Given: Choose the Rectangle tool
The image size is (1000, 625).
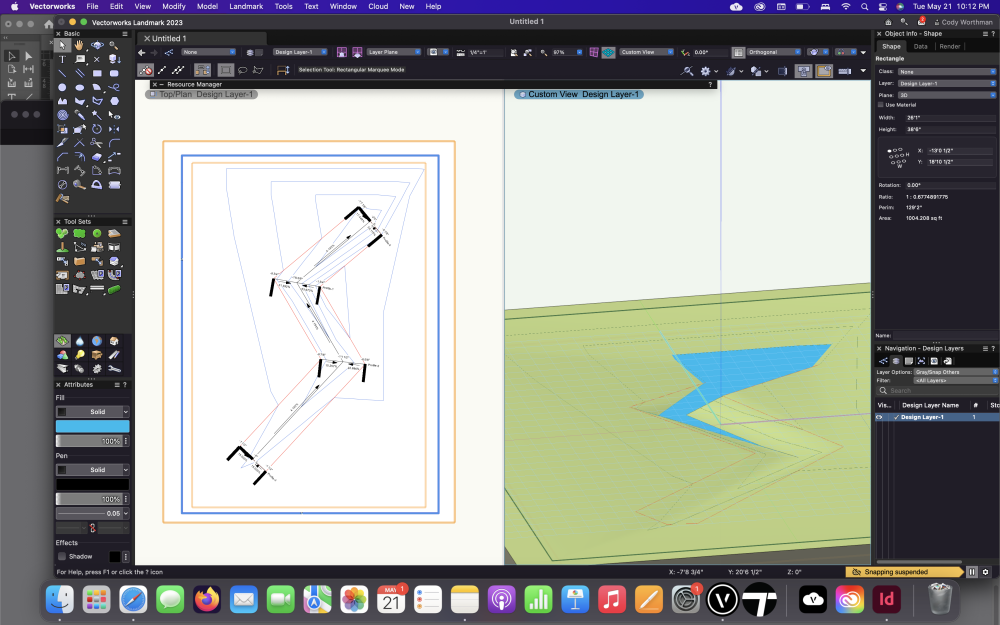Looking at the screenshot, I should 99,73.
